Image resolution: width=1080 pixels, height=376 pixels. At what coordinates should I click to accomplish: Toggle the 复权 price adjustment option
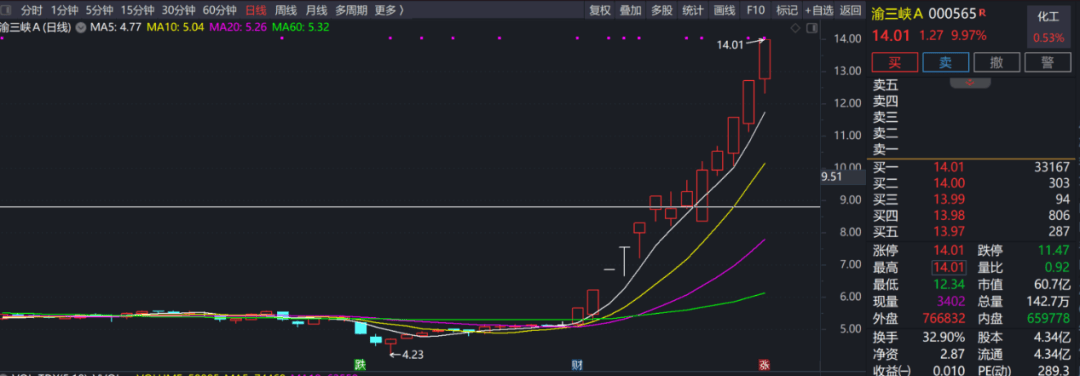tap(599, 10)
